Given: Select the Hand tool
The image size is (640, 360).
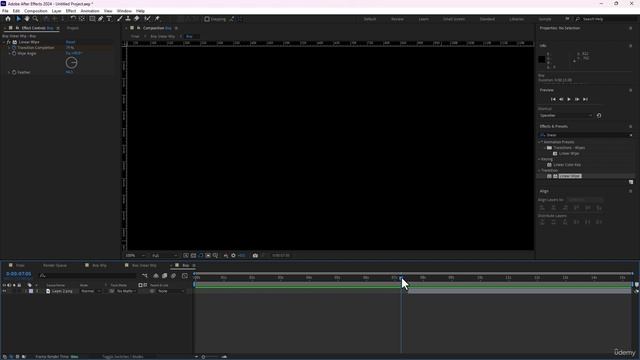Looking at the screenshot, I should pos(27,19).
